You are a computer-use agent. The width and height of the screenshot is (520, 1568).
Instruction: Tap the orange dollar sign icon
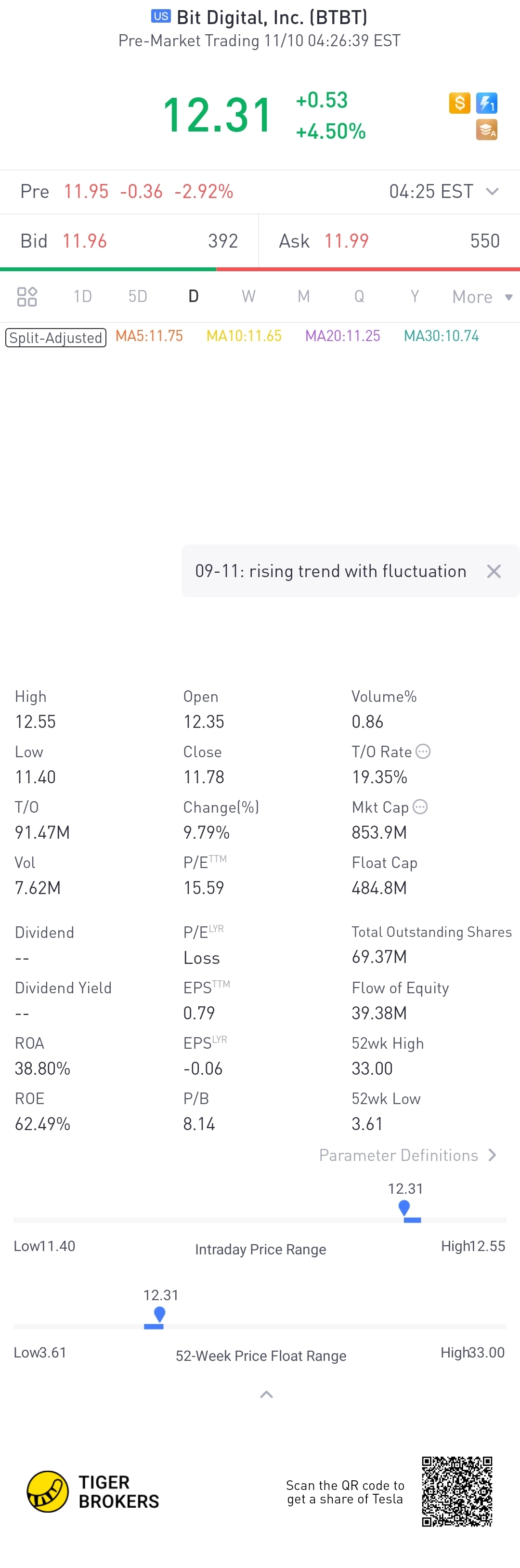460,103
